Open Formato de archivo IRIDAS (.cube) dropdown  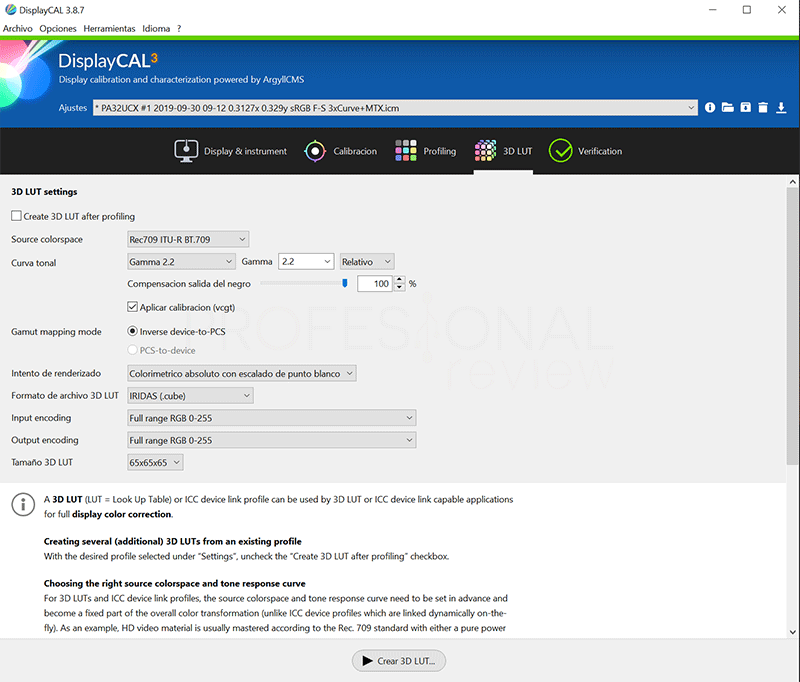[190, 395]
